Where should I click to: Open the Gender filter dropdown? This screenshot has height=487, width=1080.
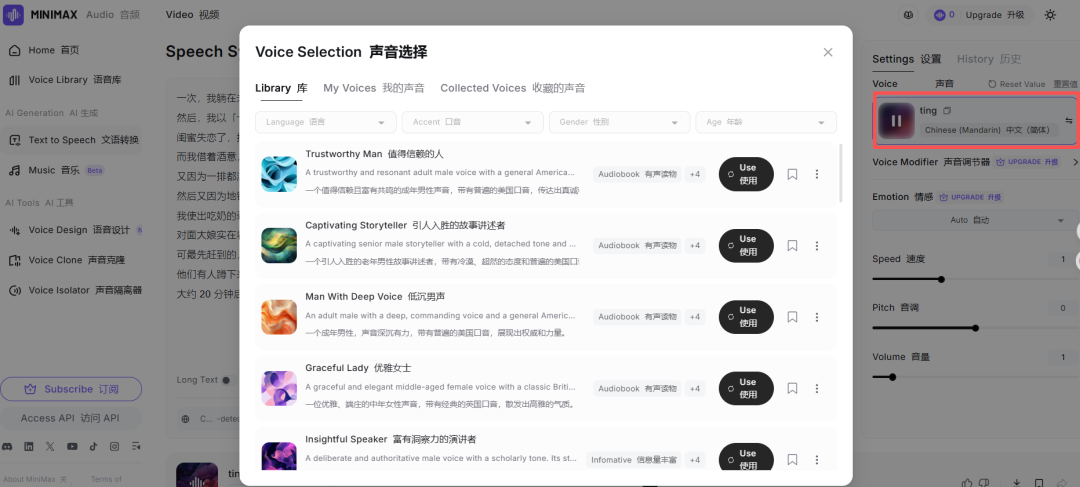click(619, 122)
